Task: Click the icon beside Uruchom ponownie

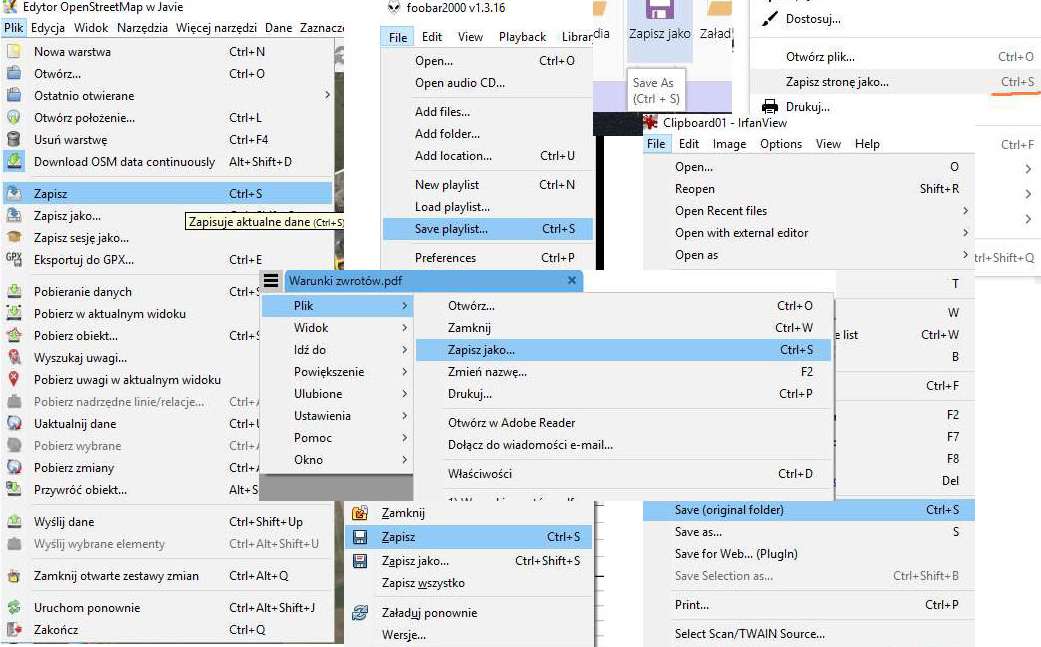Action: tap(14, 607)
